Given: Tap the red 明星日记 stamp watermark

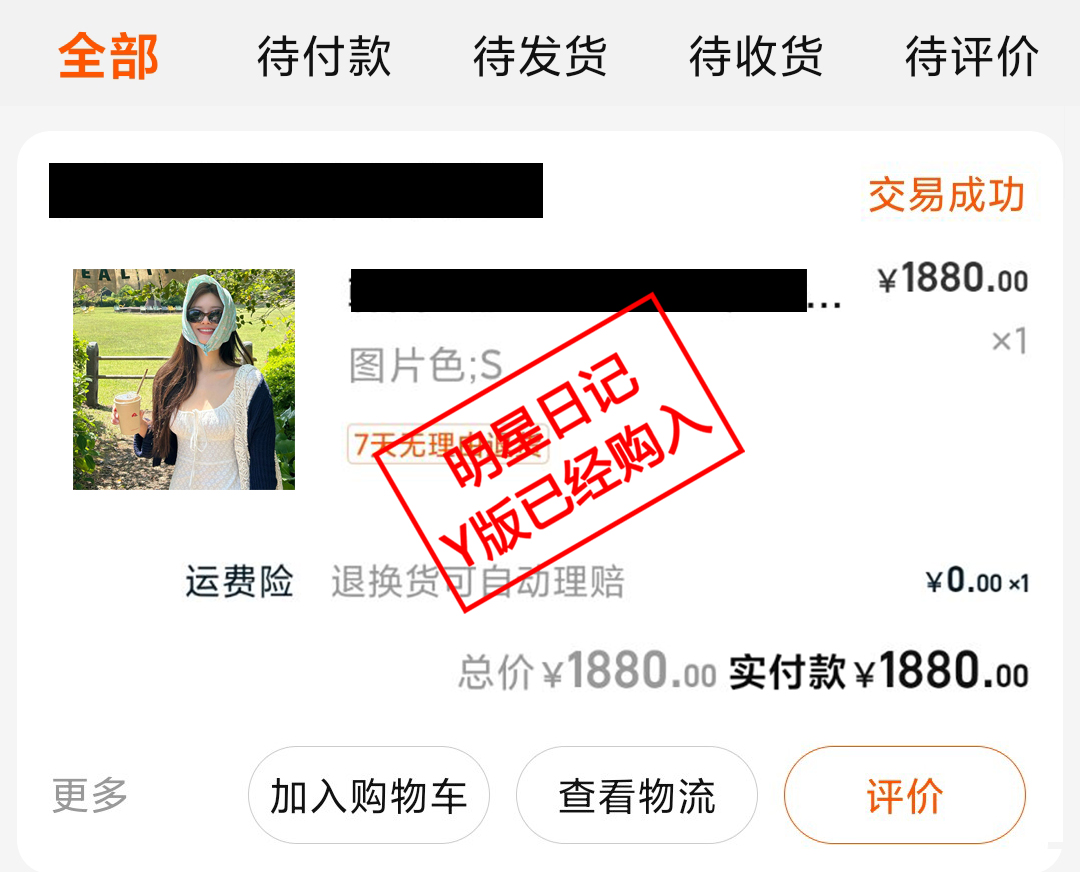Looking at the screenshot, I should [558, 453].
